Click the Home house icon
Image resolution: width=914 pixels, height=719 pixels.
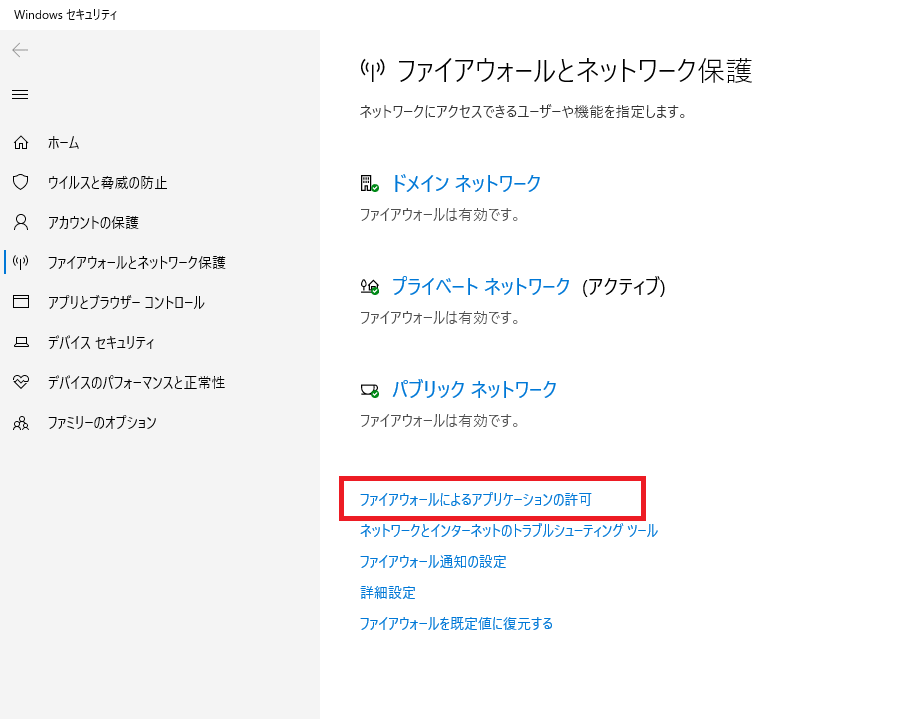[21, 142]
